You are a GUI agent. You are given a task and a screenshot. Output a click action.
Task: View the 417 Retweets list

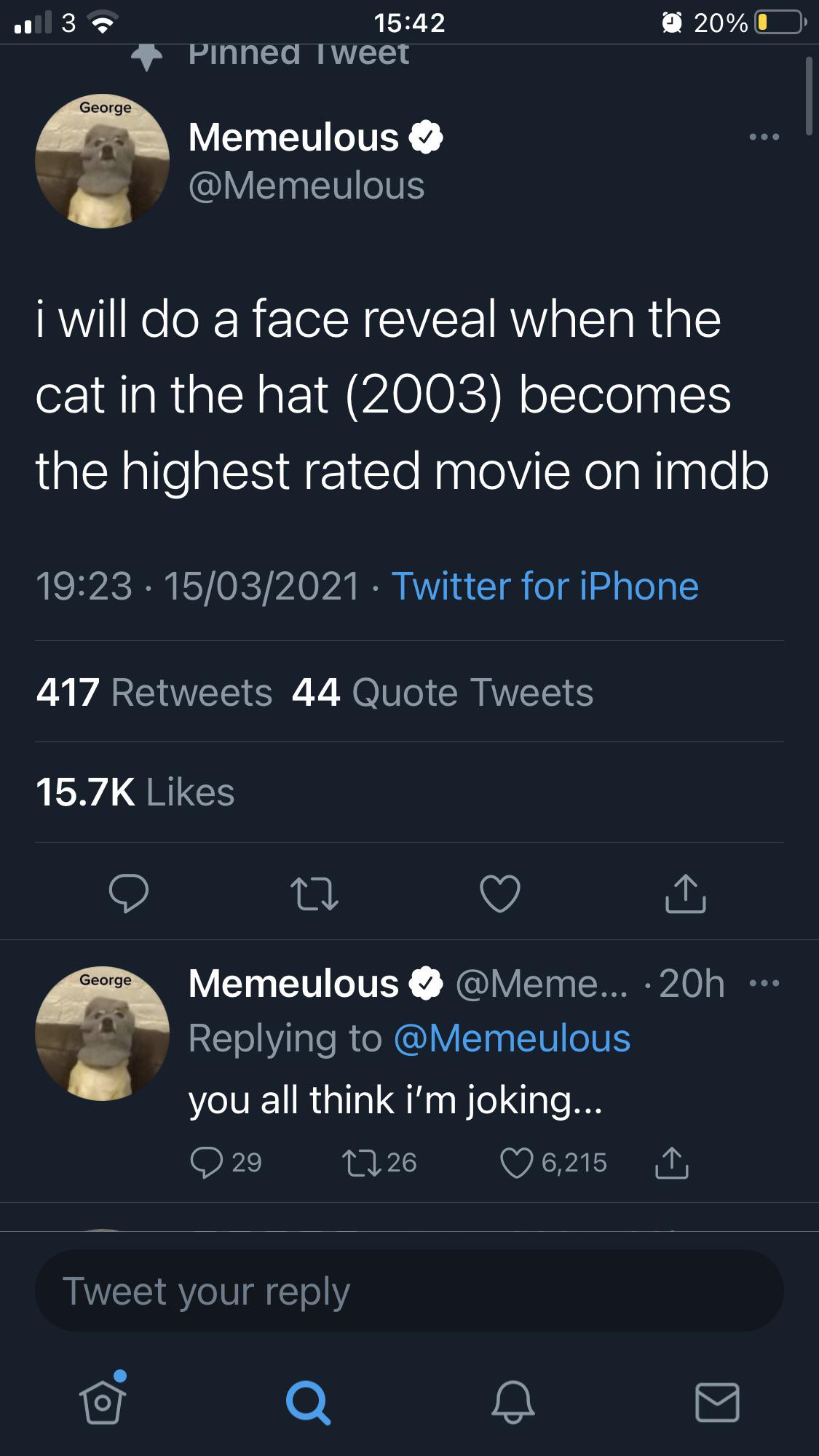click(154, 692)
